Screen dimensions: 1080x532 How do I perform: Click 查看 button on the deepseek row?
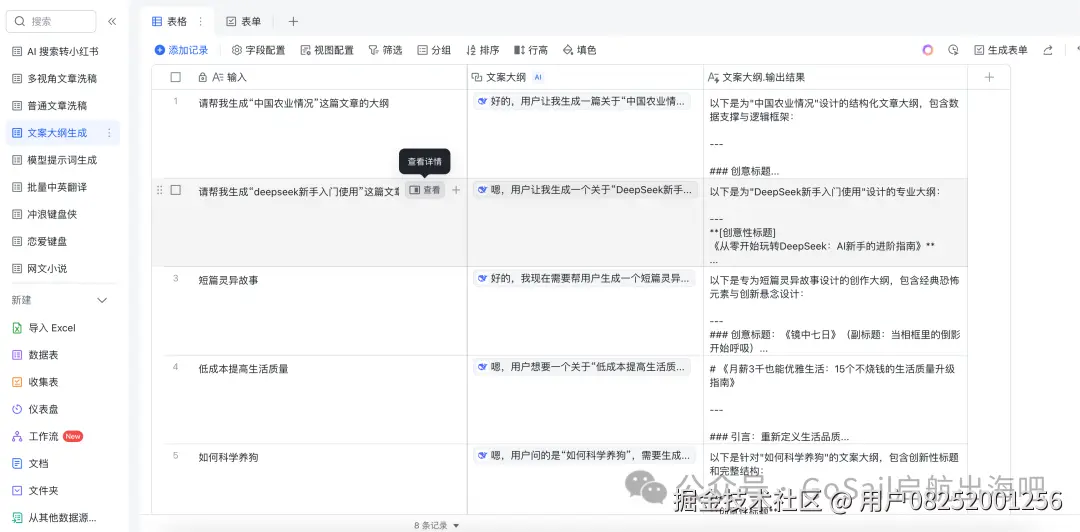click(x=424, y=190)
